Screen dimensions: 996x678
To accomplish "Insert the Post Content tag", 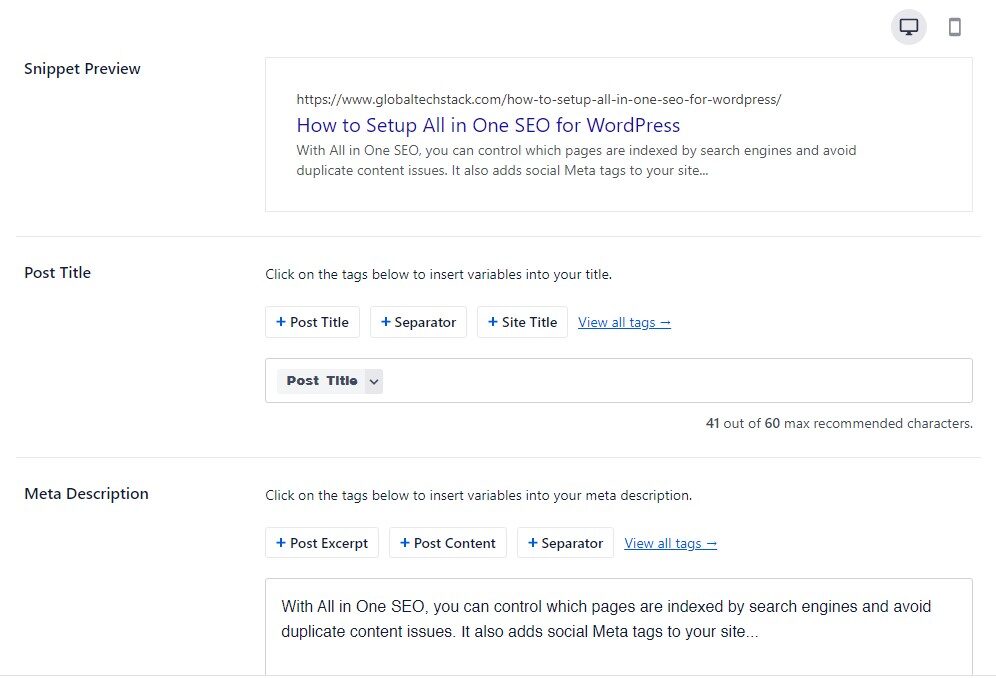I will pyautogui.click(x=447, y=543).
